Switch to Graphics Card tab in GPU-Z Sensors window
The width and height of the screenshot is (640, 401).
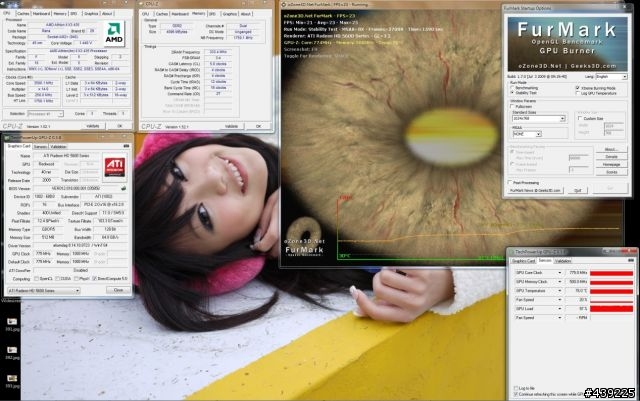coord(524,261)
